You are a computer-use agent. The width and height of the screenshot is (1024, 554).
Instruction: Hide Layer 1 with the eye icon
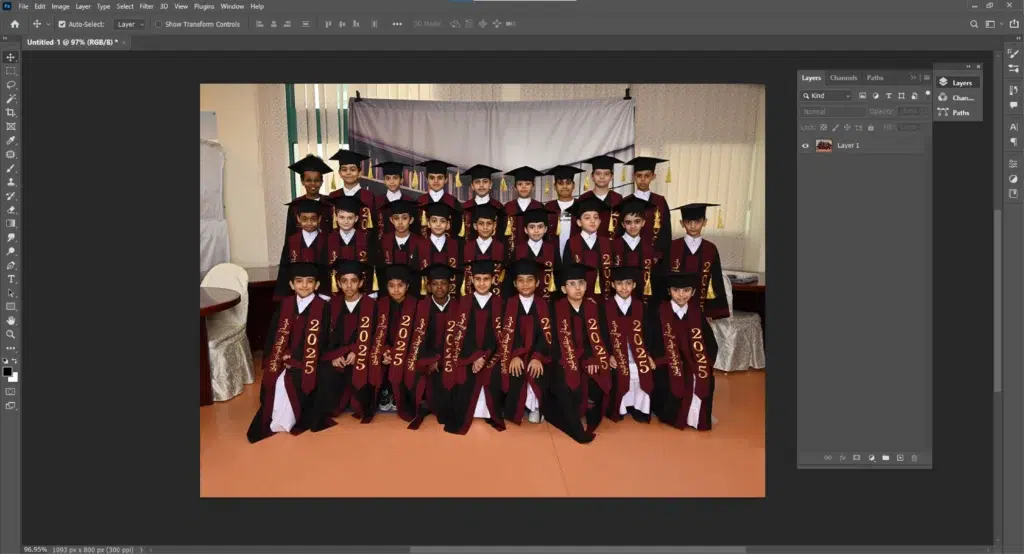point(806,146)
